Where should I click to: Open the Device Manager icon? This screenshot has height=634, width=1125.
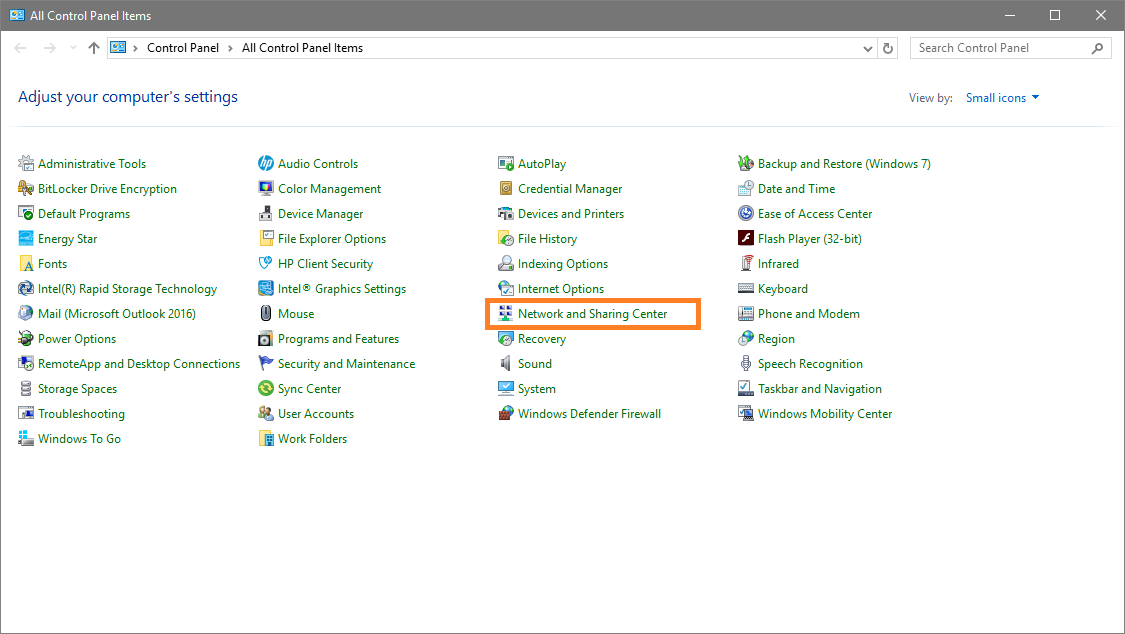[265, 214]
